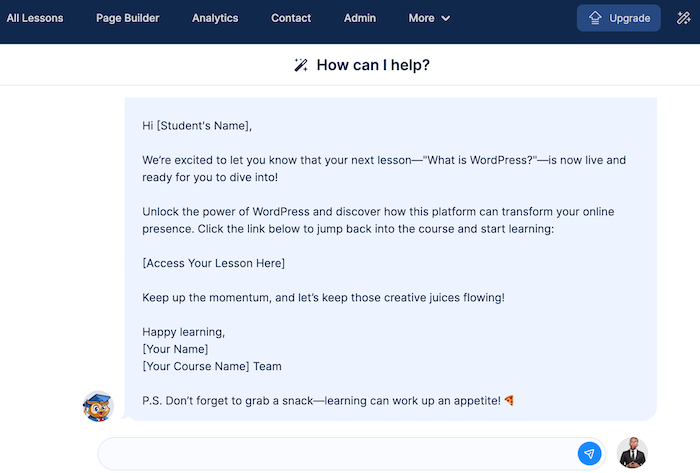
Task: Click 'Hi [Student's Name],' greeting line
Action: [197, 126]
